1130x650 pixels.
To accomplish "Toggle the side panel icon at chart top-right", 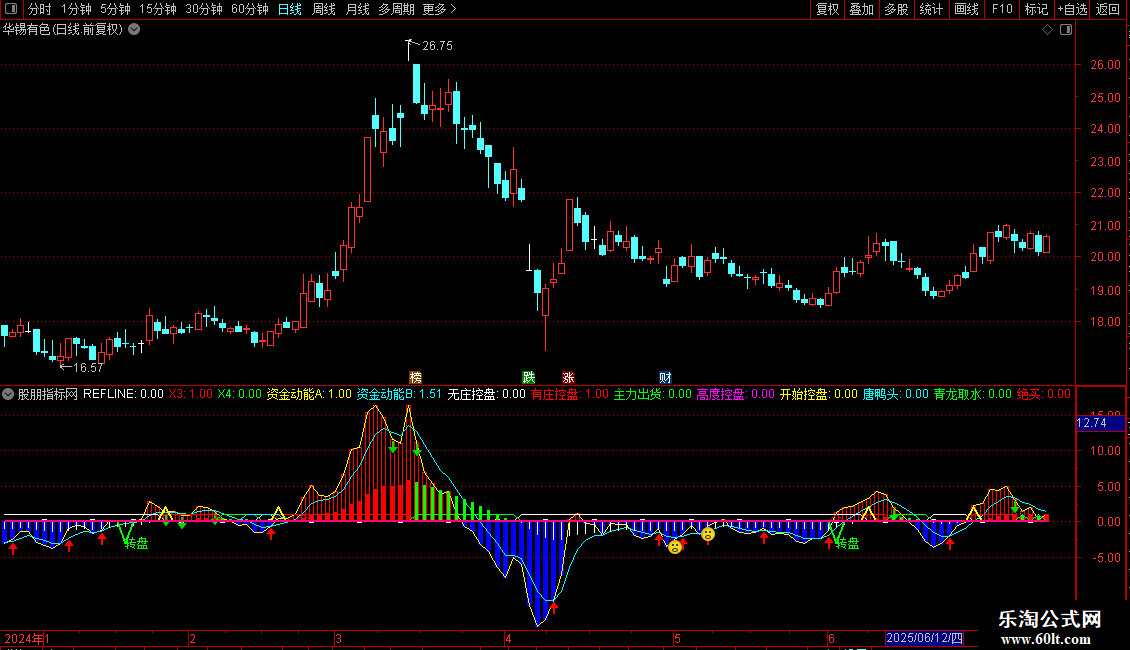I will click(1066, 30).
